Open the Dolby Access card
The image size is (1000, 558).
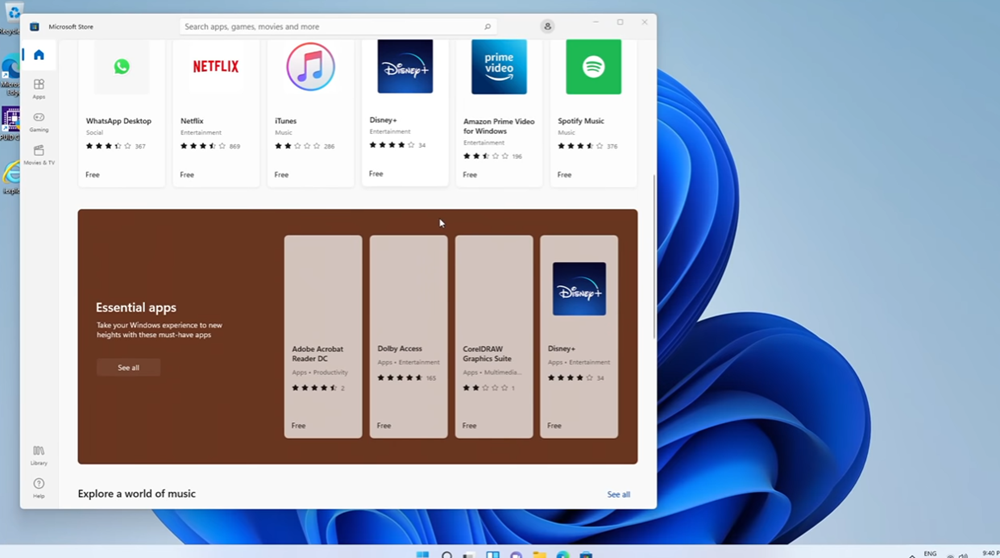tap(409, 337)
